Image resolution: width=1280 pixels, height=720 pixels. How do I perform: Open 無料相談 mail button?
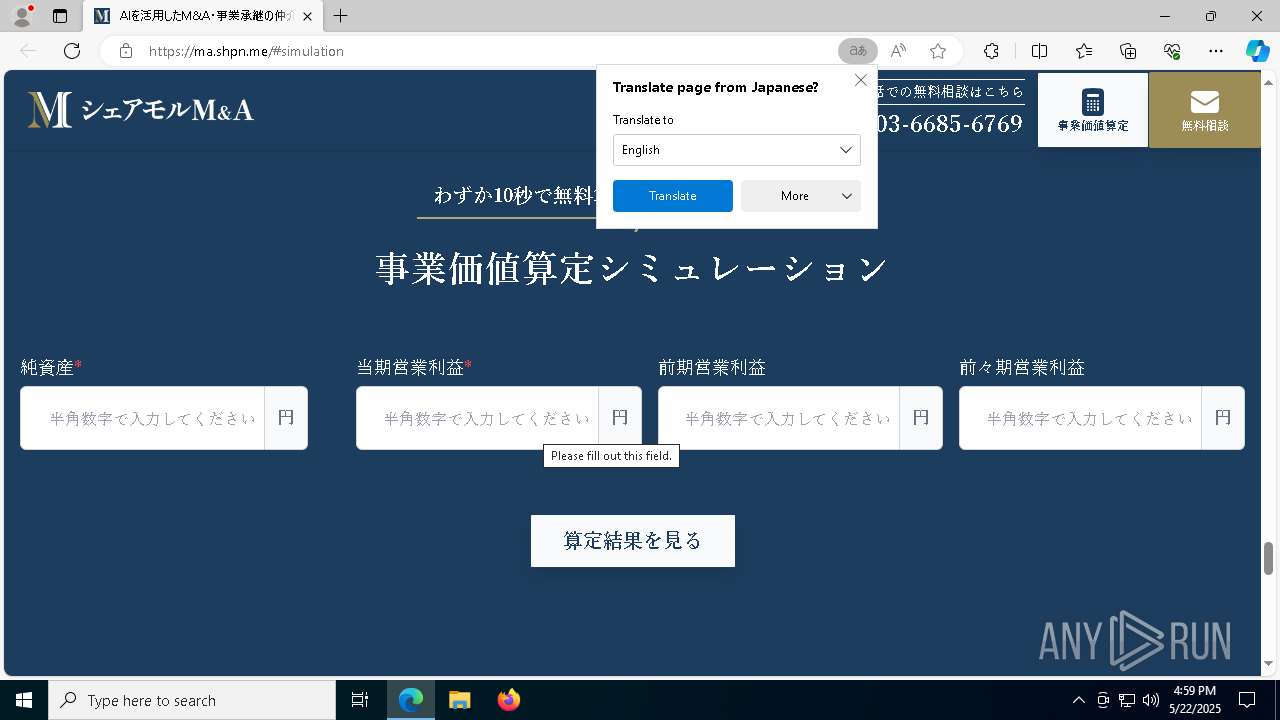pyautogui.click(x=1204, y=110)
